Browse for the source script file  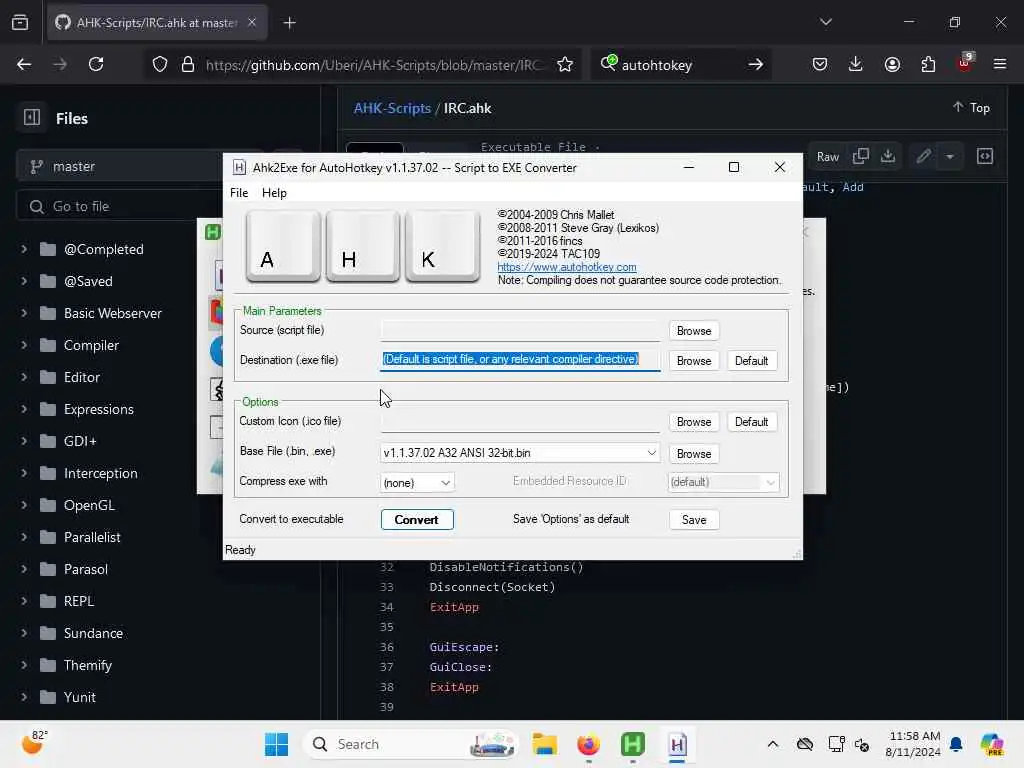(x=694, y=331)
